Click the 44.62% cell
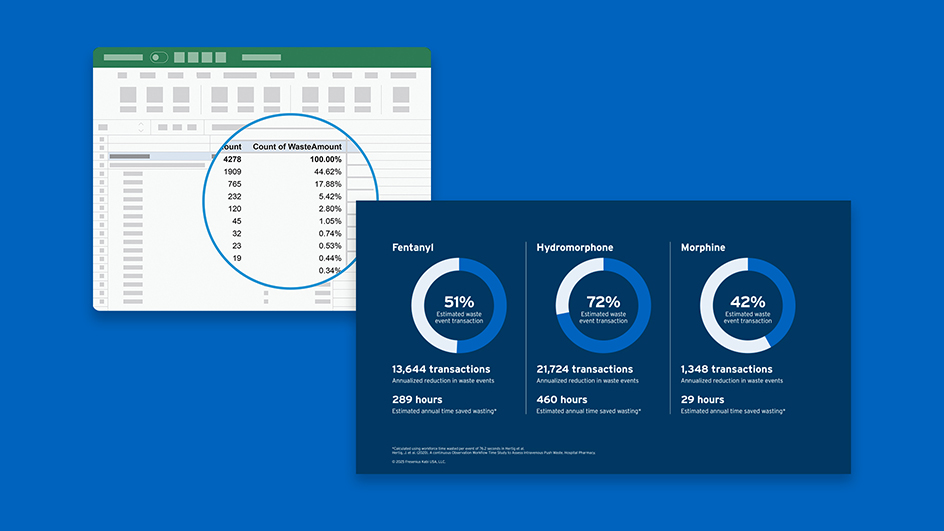The height and width of the screenshot is (531, 944). pos(327,172)
